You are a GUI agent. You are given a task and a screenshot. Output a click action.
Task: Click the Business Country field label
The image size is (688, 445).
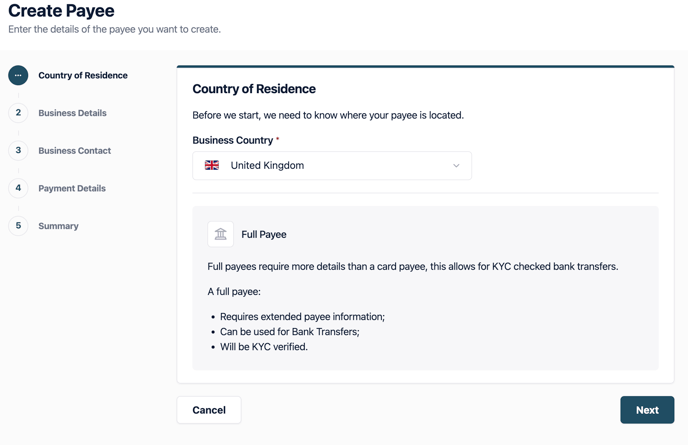pyautogui.click(x=233, y=140)
